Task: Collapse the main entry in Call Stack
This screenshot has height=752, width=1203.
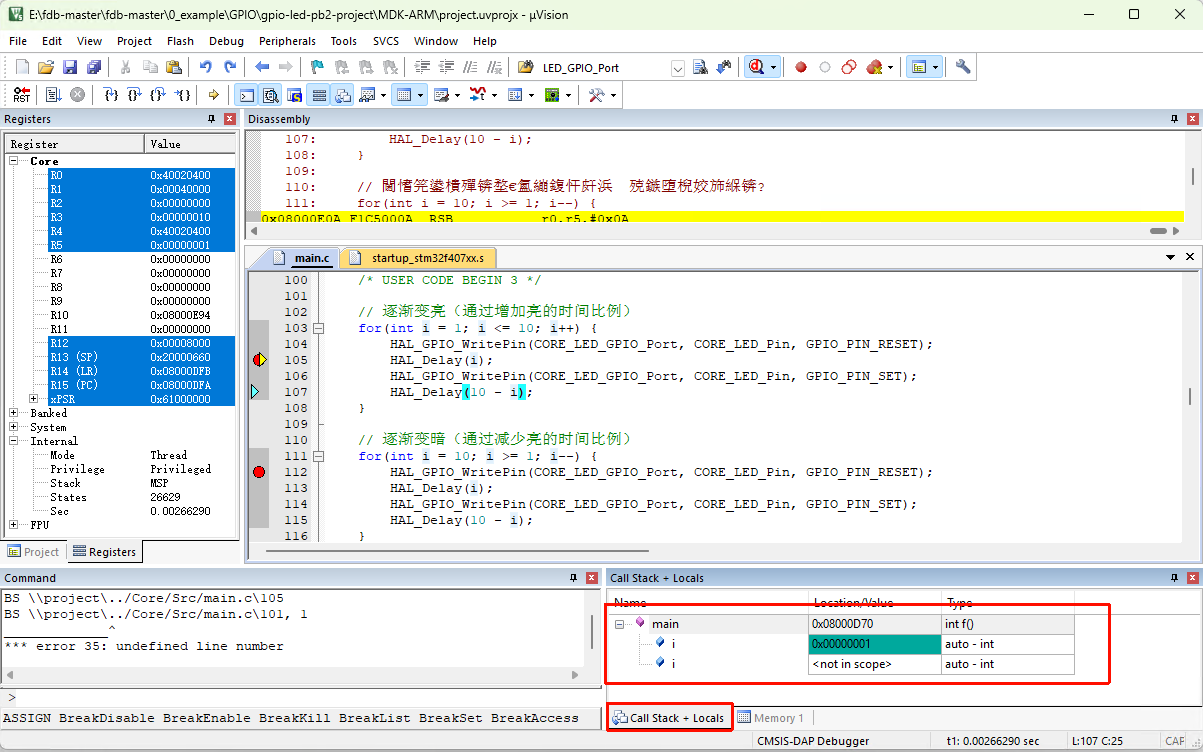Action: point(620,624)
